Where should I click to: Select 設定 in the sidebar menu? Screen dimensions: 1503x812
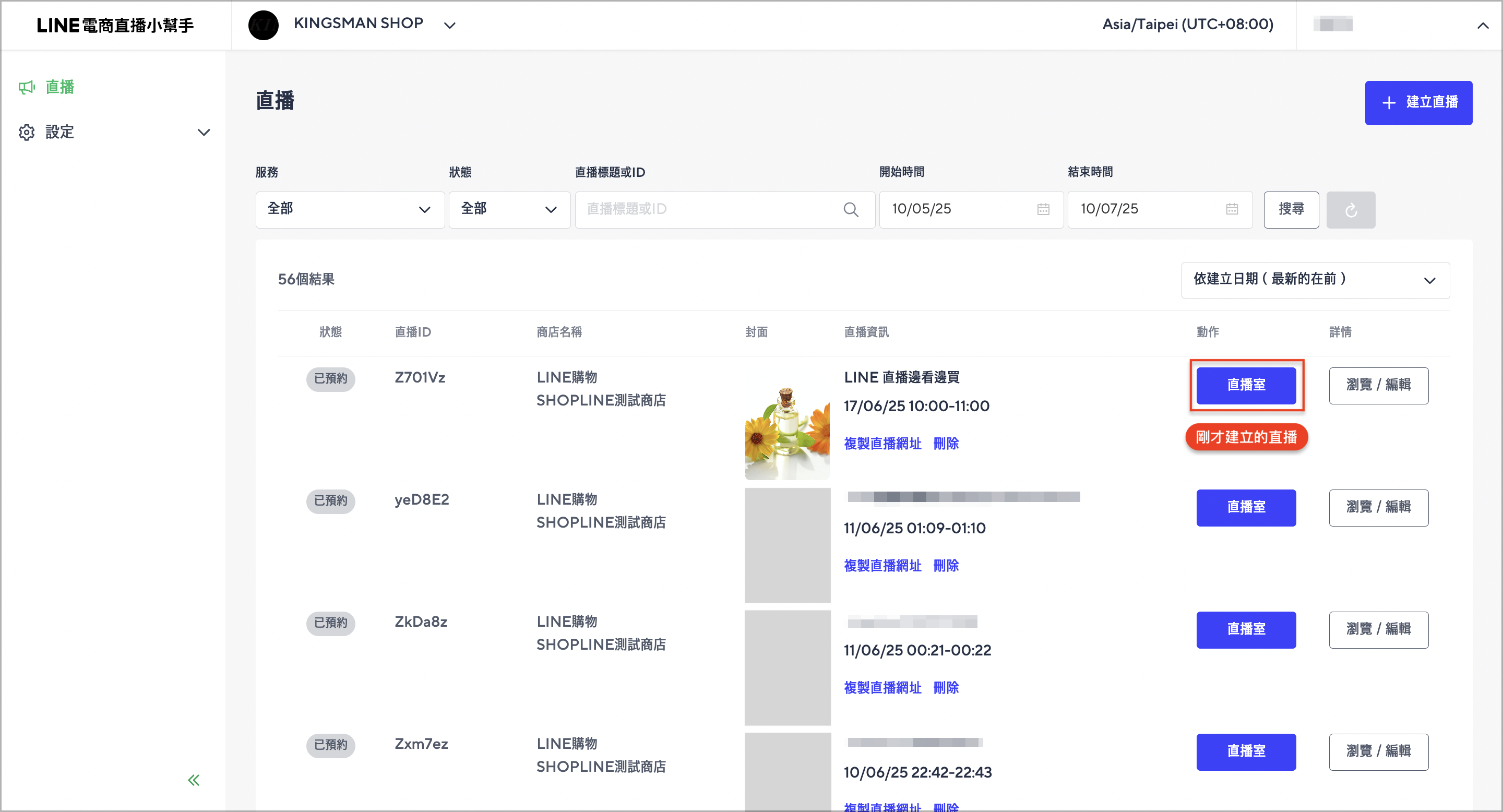tap(59, 133)
